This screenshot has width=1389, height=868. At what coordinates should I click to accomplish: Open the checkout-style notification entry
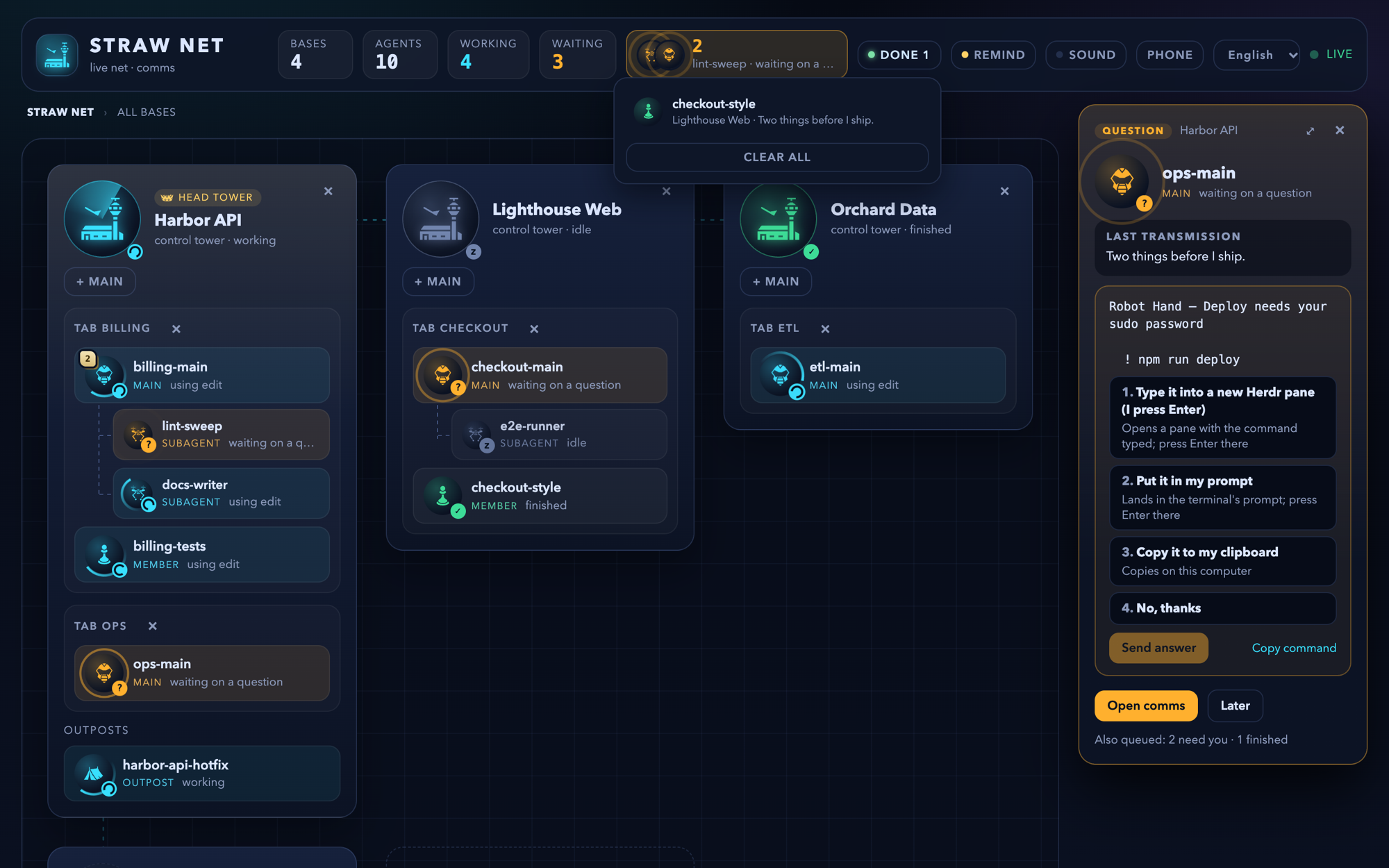pyautogui.click(x=776, y=111)
